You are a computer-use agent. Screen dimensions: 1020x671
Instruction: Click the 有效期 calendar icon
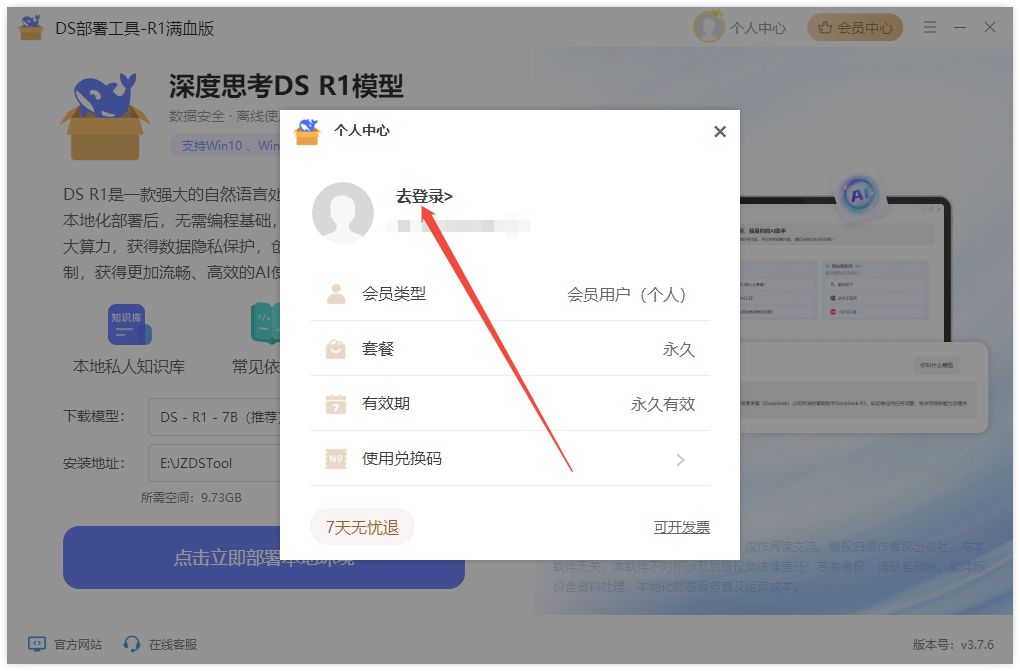point(336,404)
